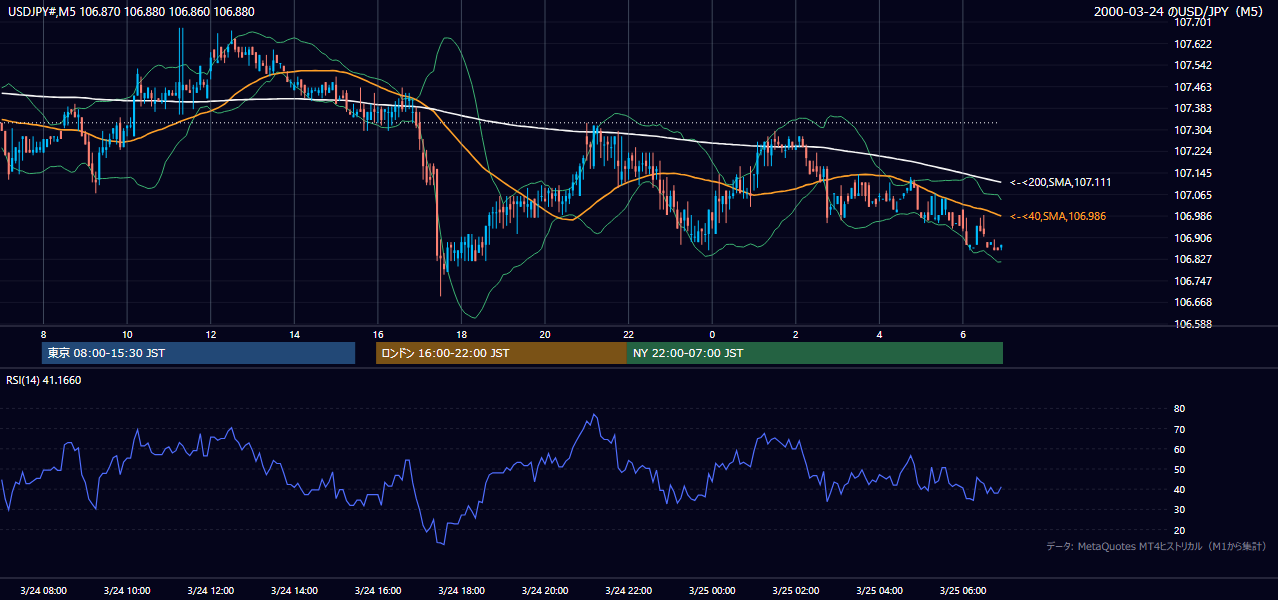
Task: Click the 3/24 14:00 date label
Action: [294, 591]
